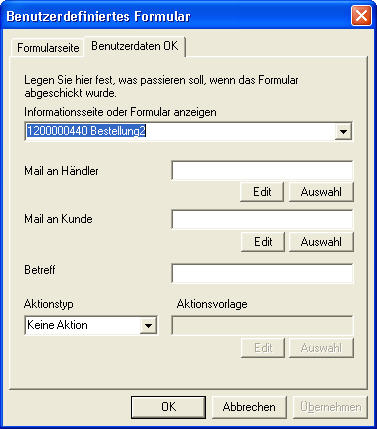Confirm the dialog with OK
Image resolution: width=377 pixels, height=429 pixels.
click(168, 407)
